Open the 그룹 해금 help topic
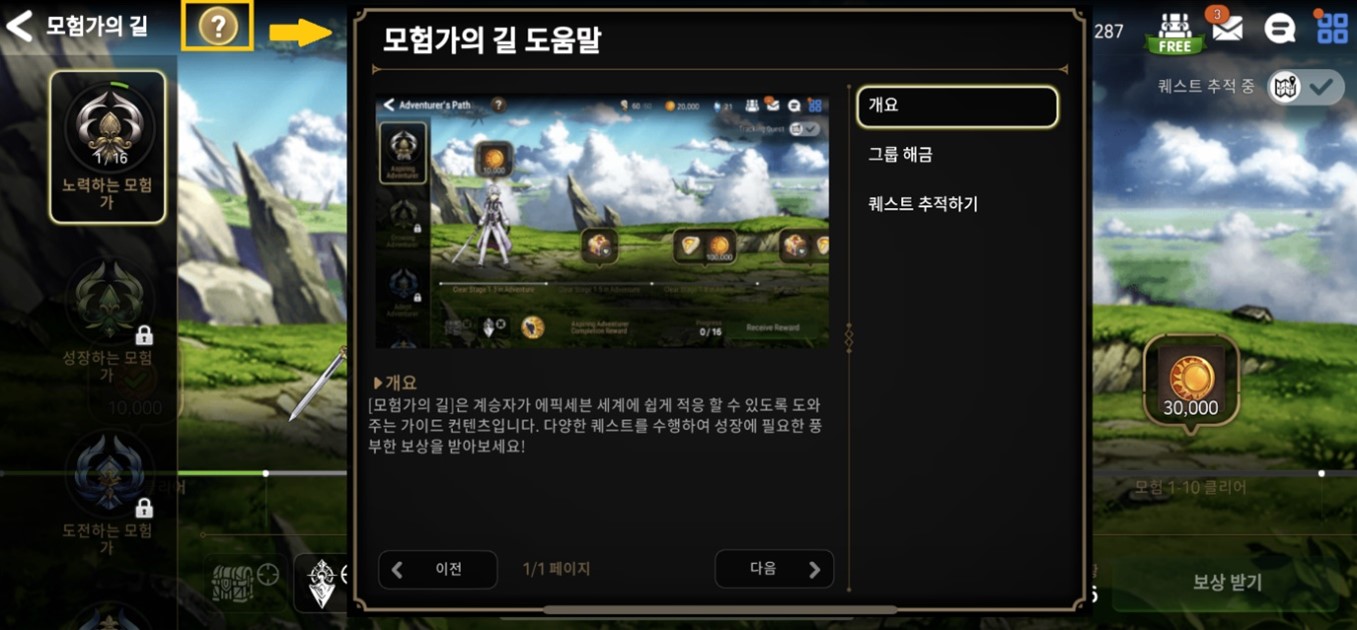 click(x=957, y=155)
